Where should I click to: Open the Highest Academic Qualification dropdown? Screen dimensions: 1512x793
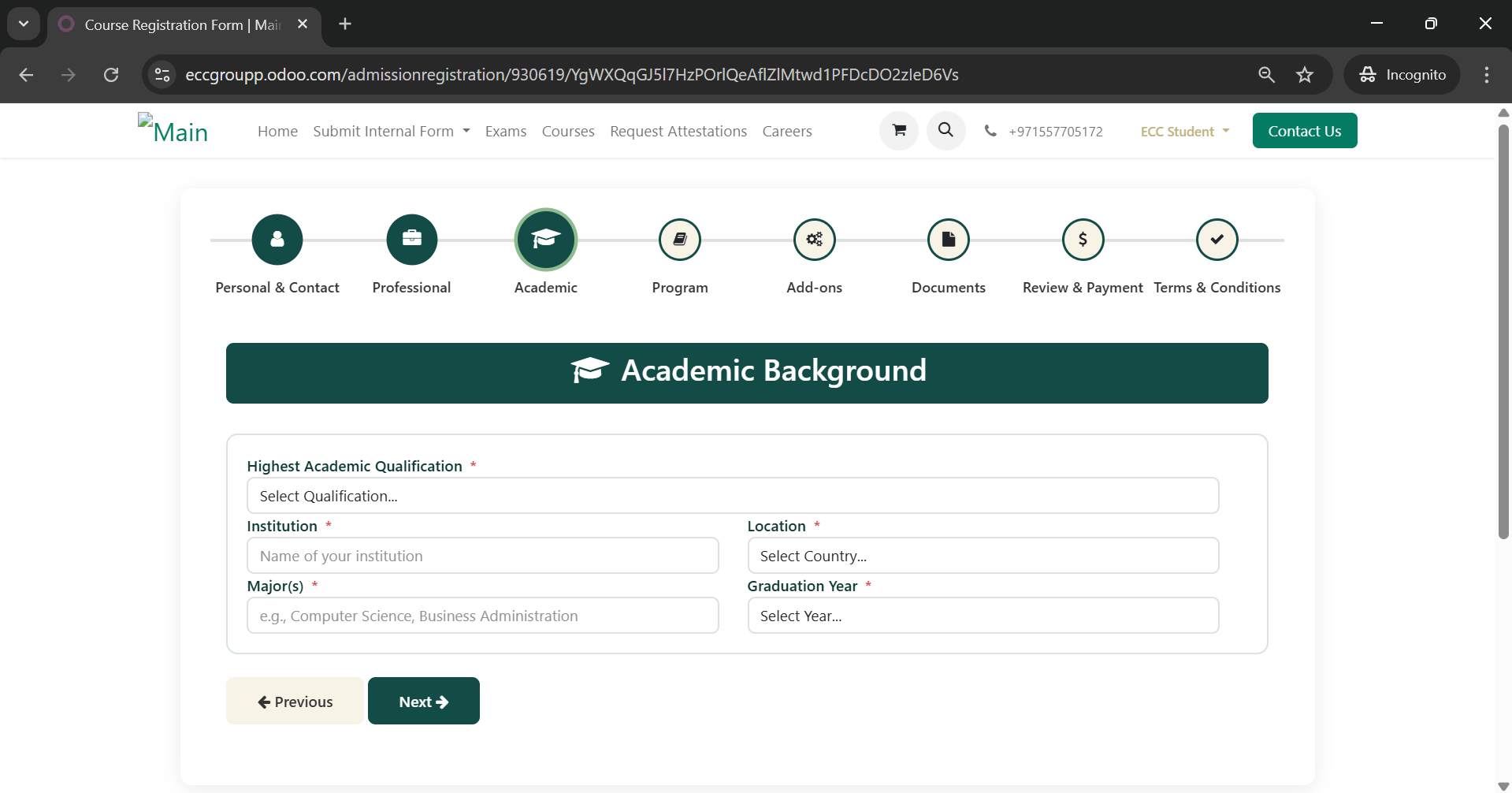coord(733,496)
